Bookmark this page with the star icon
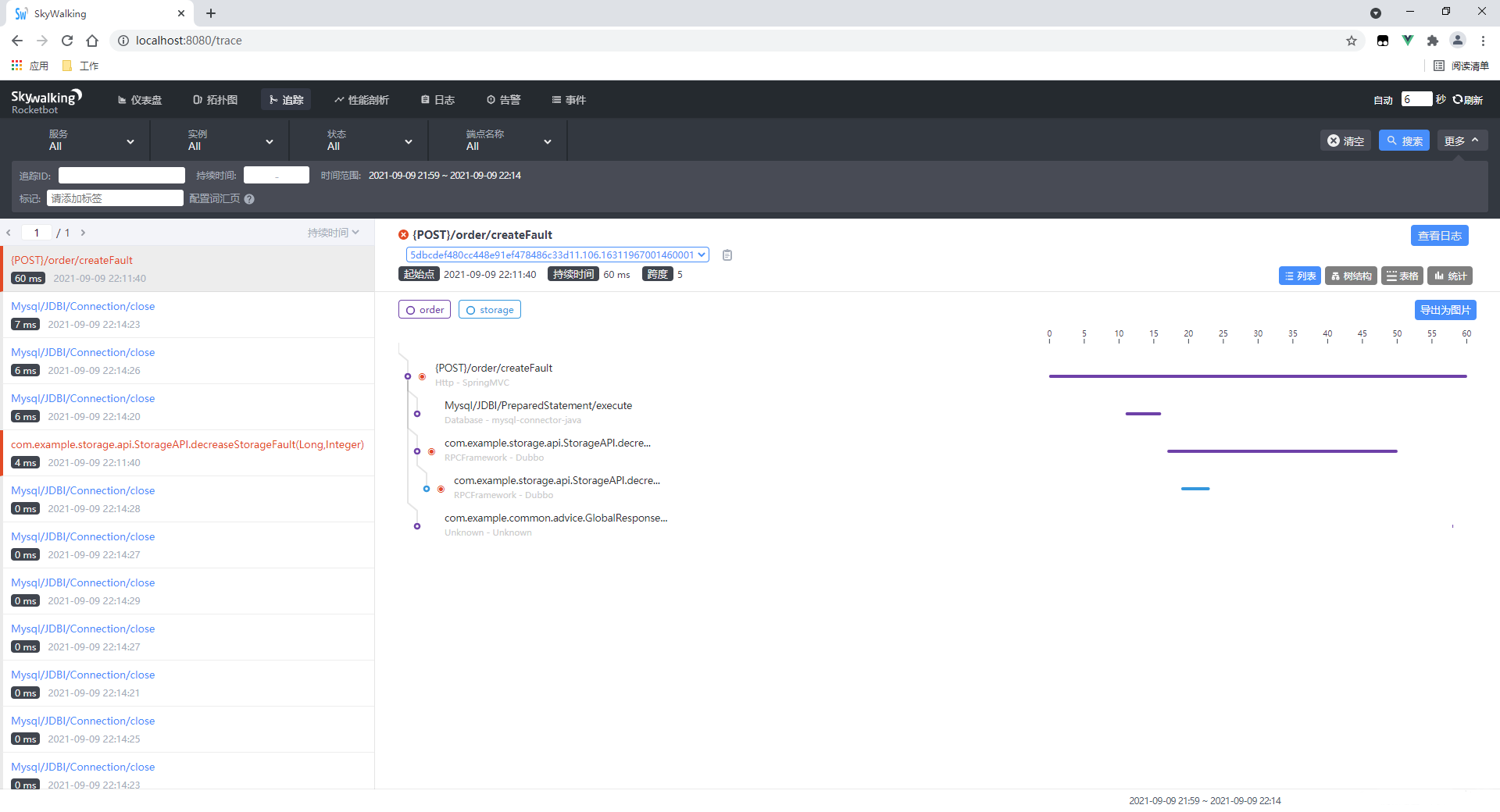Screen dimensions: 1500x812 pyautogui.click(x=1352, y=41)
